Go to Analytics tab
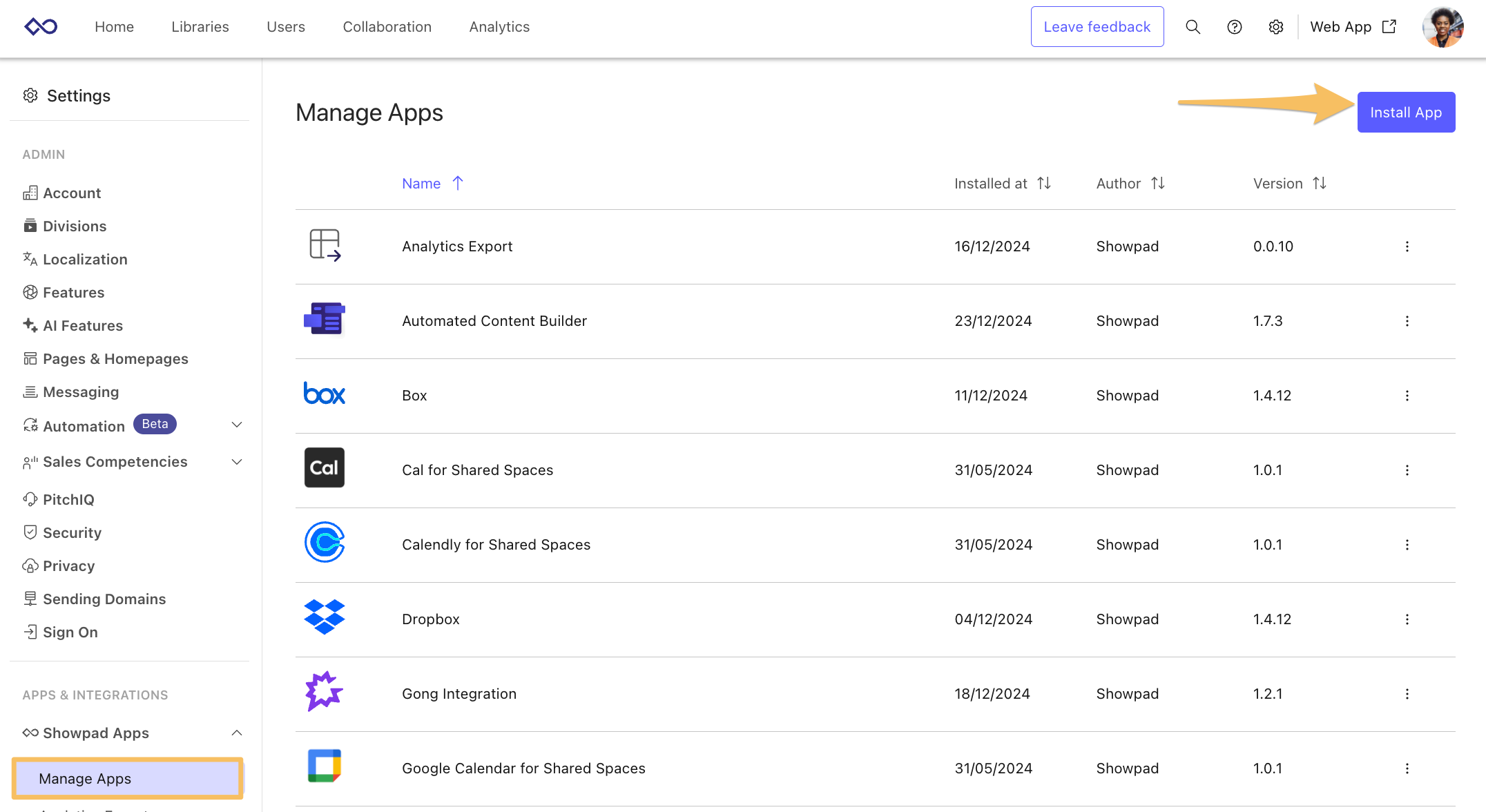1486x812 pixels. [x=499, y=27]
